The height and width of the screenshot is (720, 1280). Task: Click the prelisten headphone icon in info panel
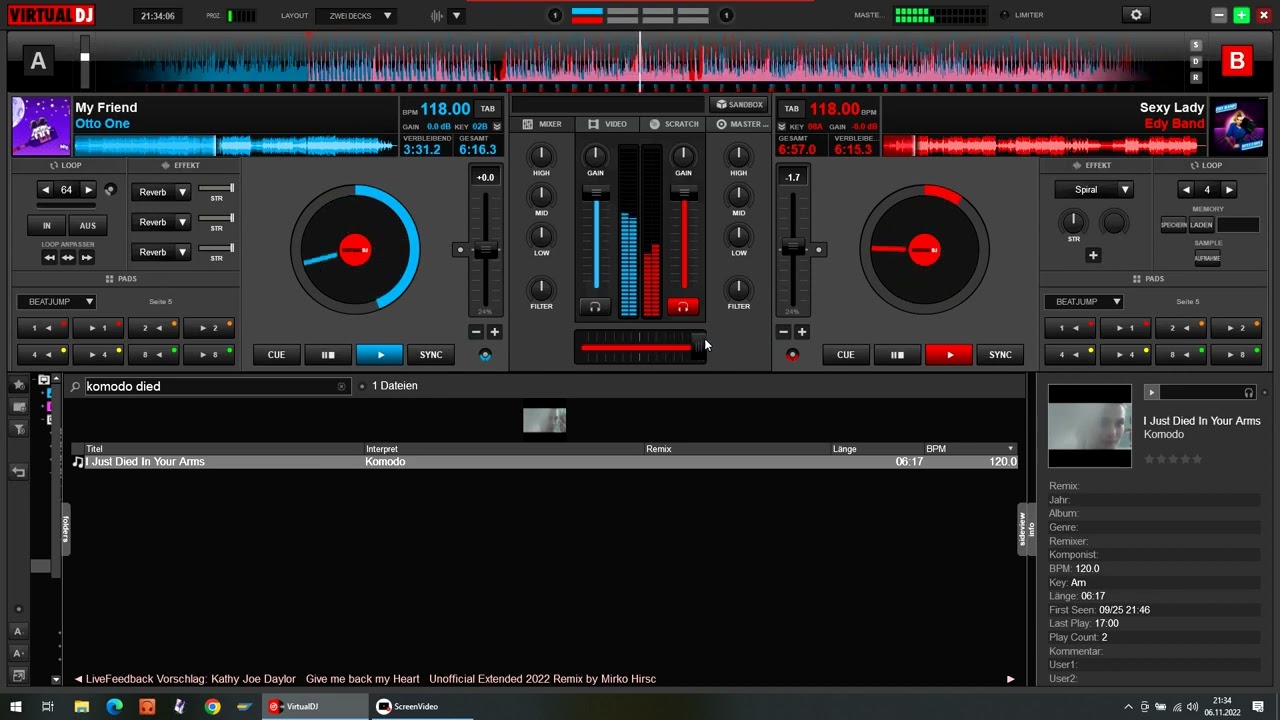[1249, 393]
